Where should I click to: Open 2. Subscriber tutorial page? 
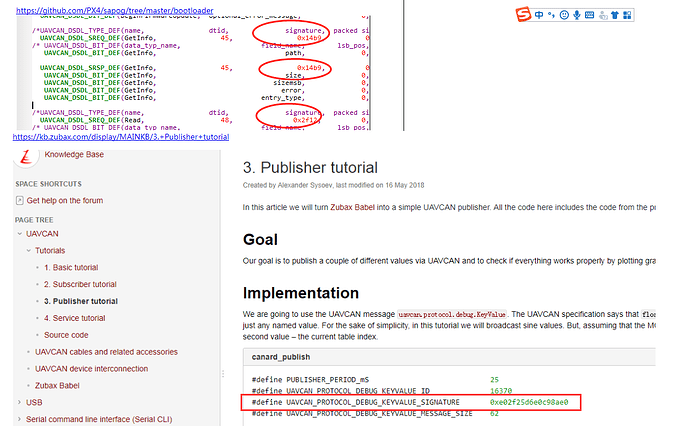[x=80, y=284]
